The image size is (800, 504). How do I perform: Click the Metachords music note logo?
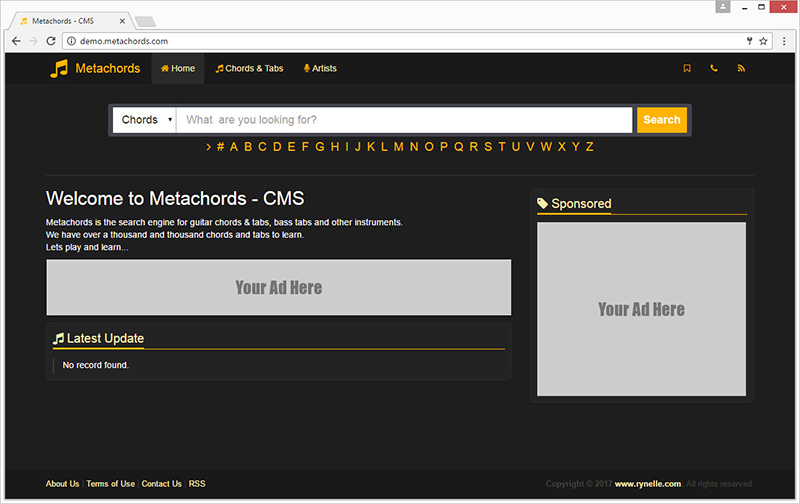coord(59,68)
